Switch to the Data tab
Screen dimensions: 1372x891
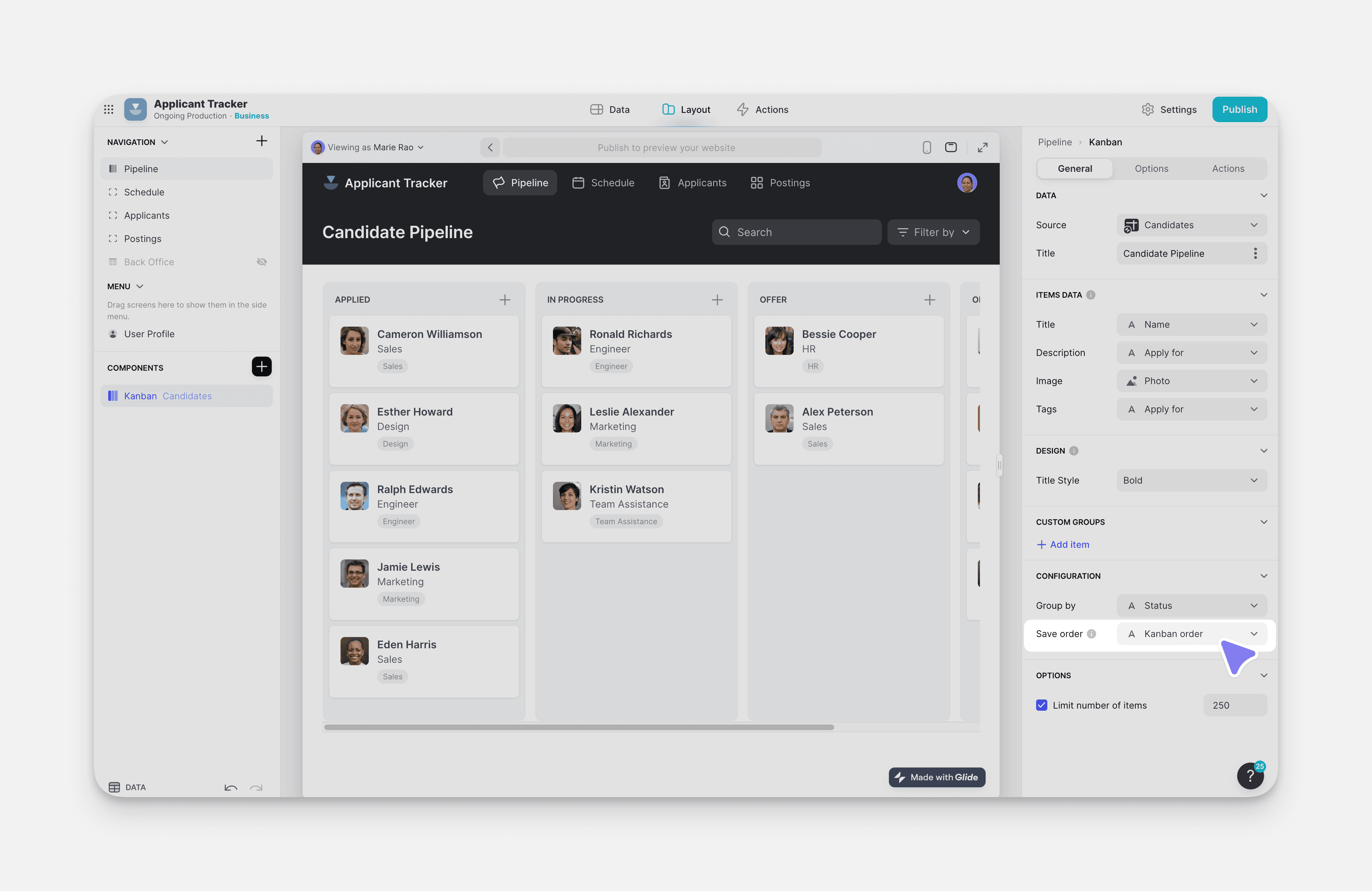(610, 110)
